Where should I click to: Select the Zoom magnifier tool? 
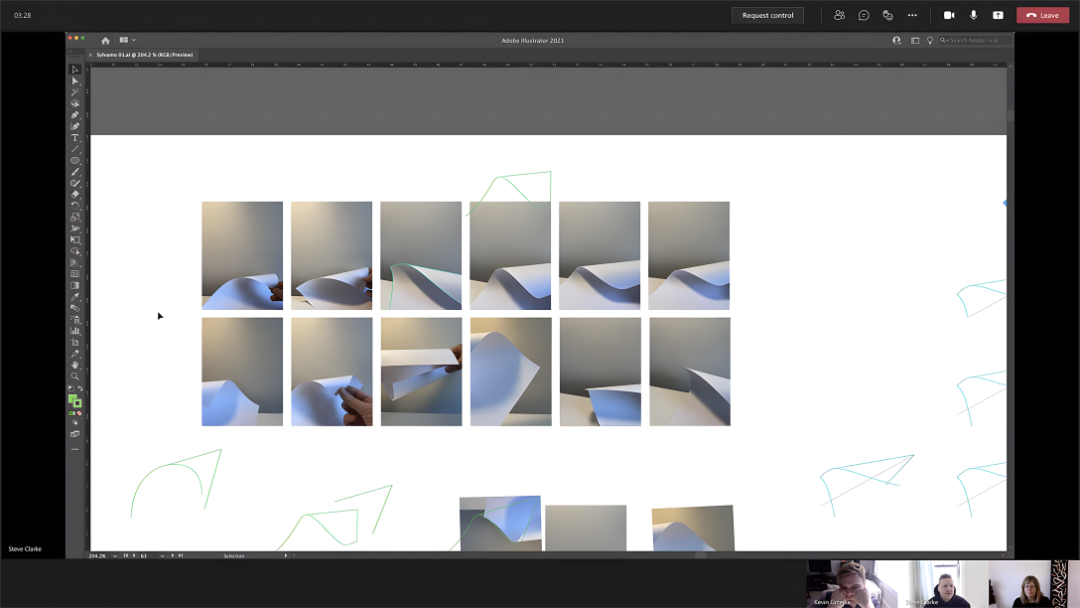[x=75, y=377]
